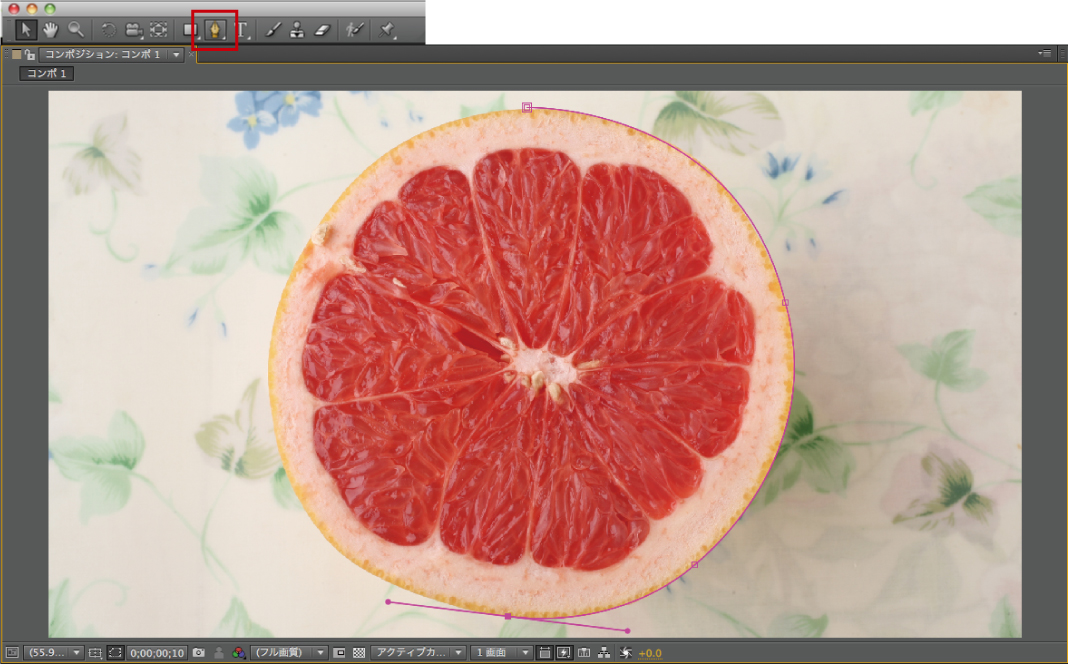Select the Hand tool
The image size is (1068, 664).
pyautogui.click(x=50, y=30)
